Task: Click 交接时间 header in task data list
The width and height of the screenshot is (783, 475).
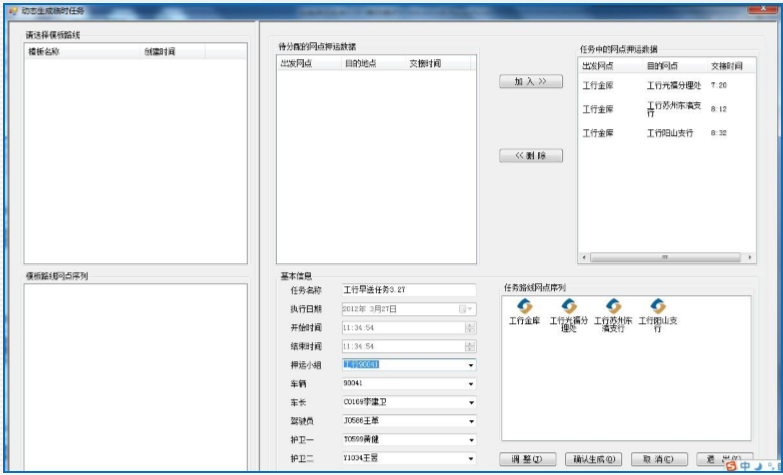Action: click(731, 66)
